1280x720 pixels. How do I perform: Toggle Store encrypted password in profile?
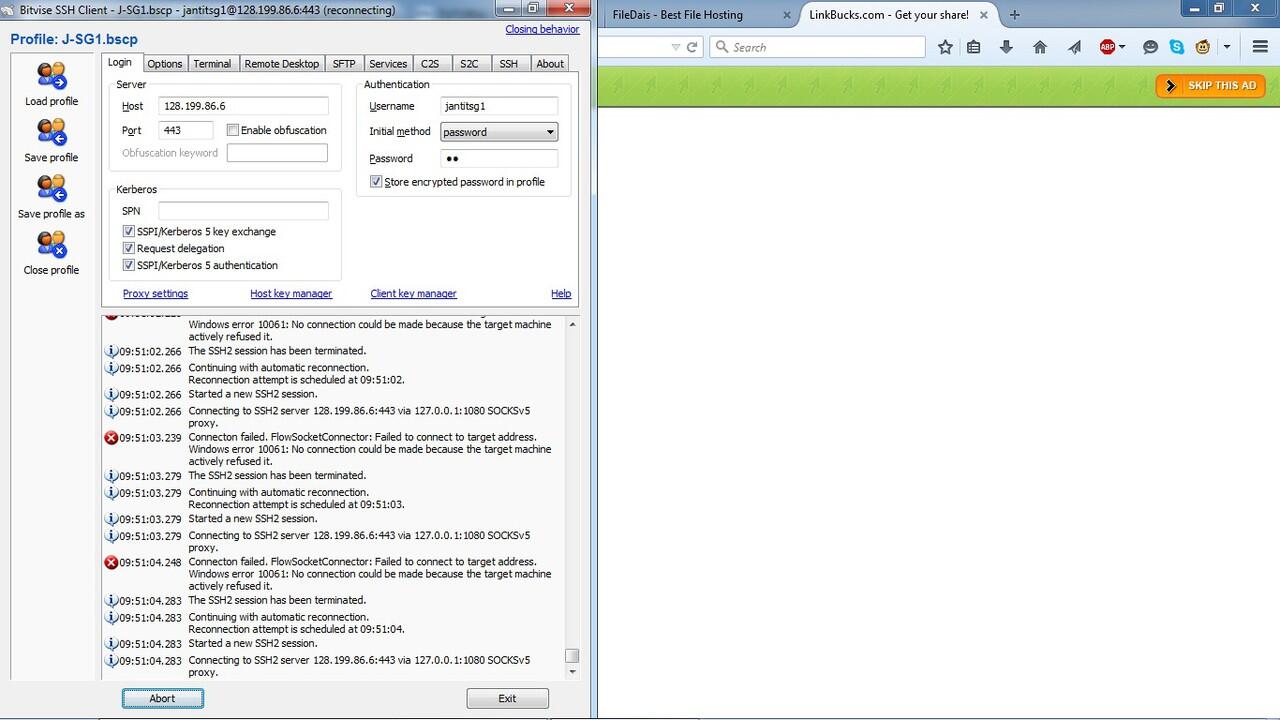coord(376,182)
